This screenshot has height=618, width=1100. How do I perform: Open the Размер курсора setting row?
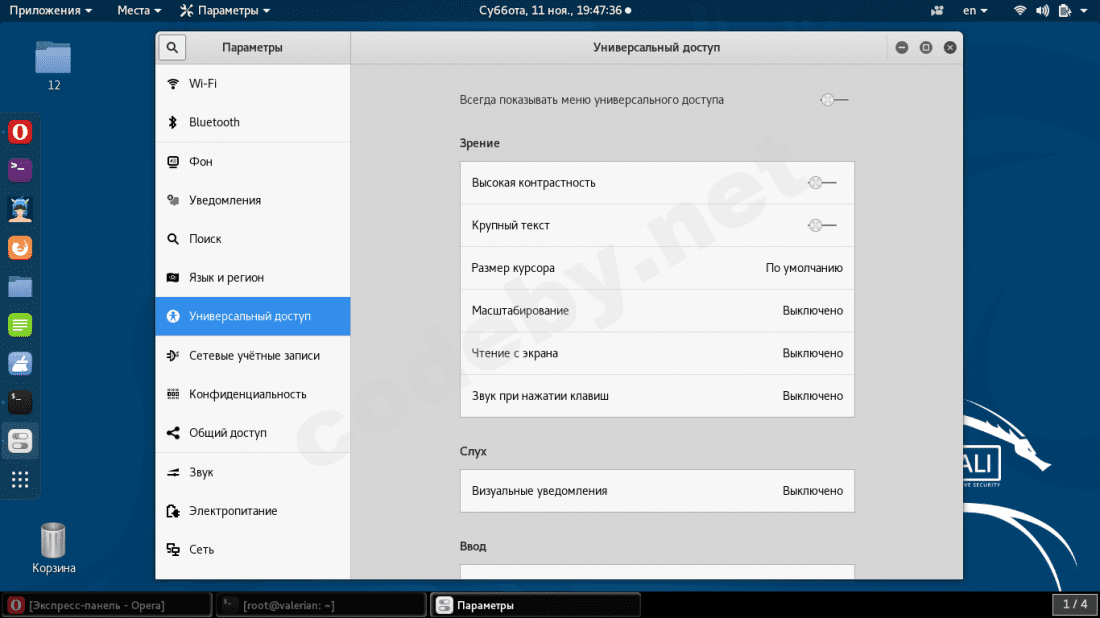pos(657,268)
